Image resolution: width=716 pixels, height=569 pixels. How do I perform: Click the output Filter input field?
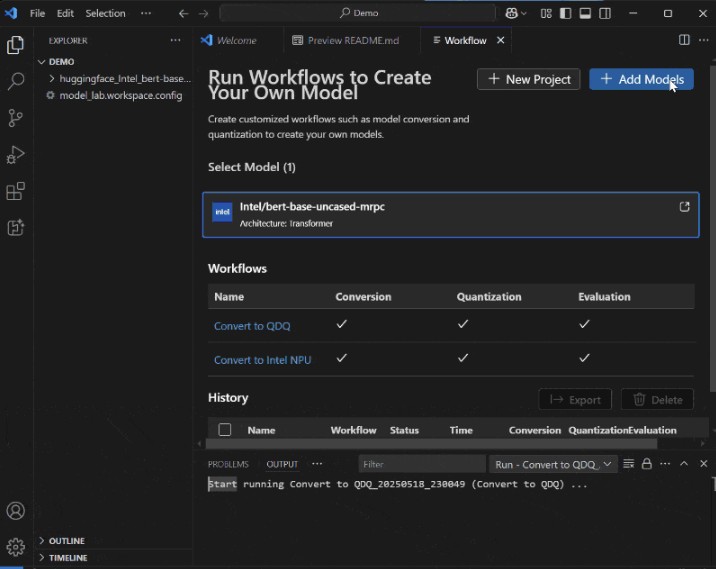tap(422, 464)
